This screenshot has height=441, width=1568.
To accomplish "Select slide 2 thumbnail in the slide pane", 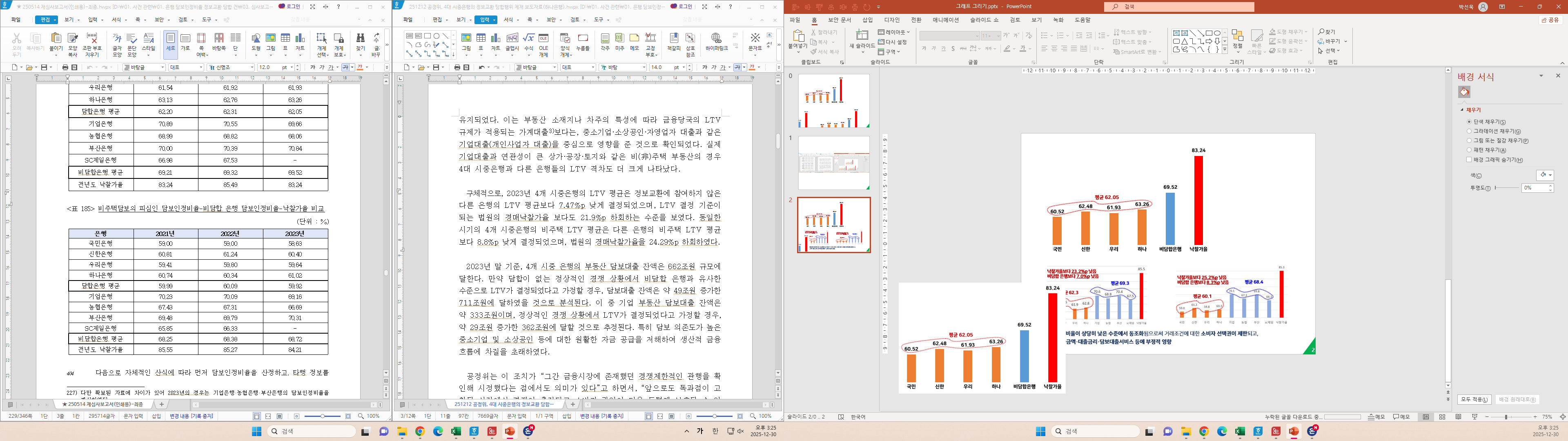I will coord(834,224).
